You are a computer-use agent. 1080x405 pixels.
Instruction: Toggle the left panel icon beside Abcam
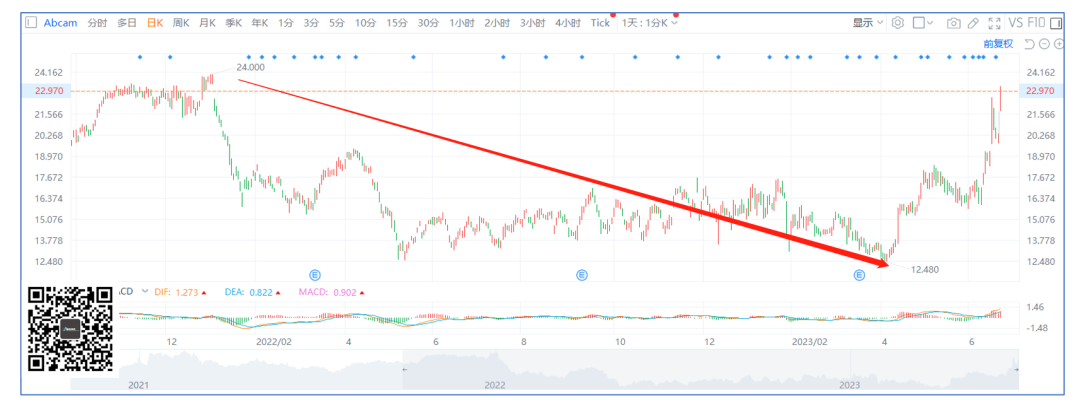[x=31, y=23]
